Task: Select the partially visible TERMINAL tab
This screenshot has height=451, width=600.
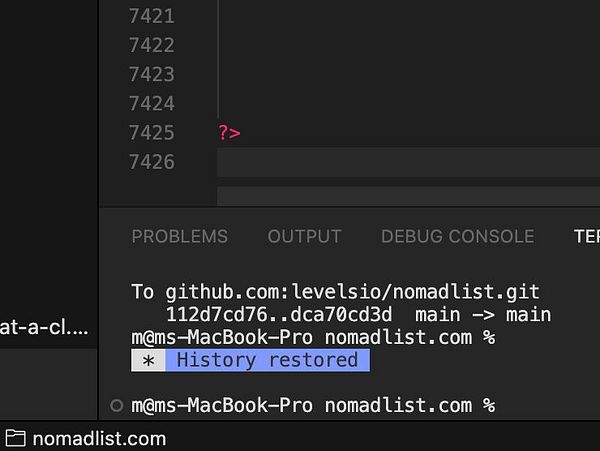Action: pos(587,236)
